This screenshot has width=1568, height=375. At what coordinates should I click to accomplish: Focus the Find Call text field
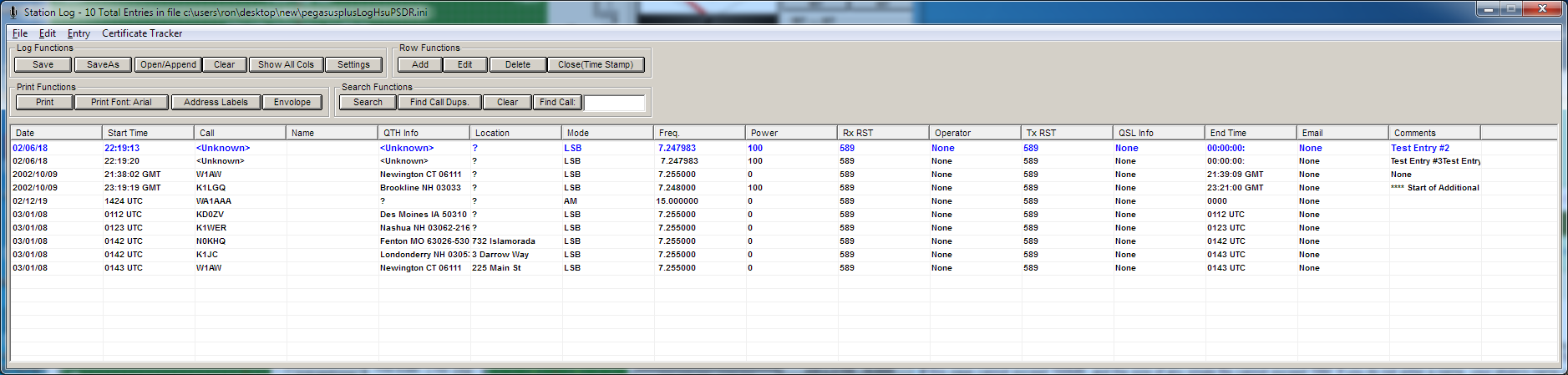point(614,102)
